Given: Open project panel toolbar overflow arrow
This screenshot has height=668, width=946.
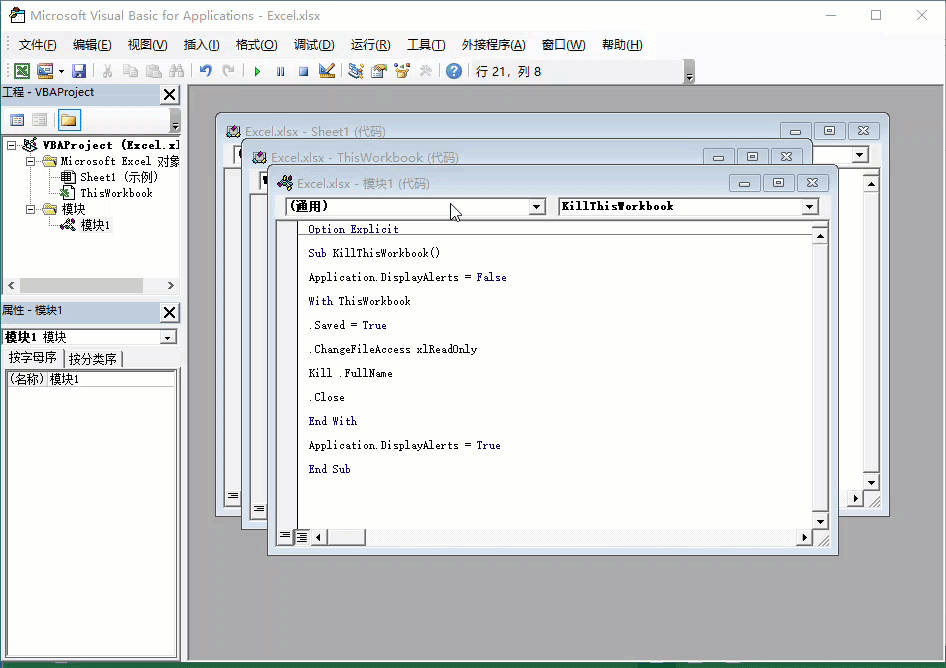Looking at the screenshot, I should (x=175, y=121).
